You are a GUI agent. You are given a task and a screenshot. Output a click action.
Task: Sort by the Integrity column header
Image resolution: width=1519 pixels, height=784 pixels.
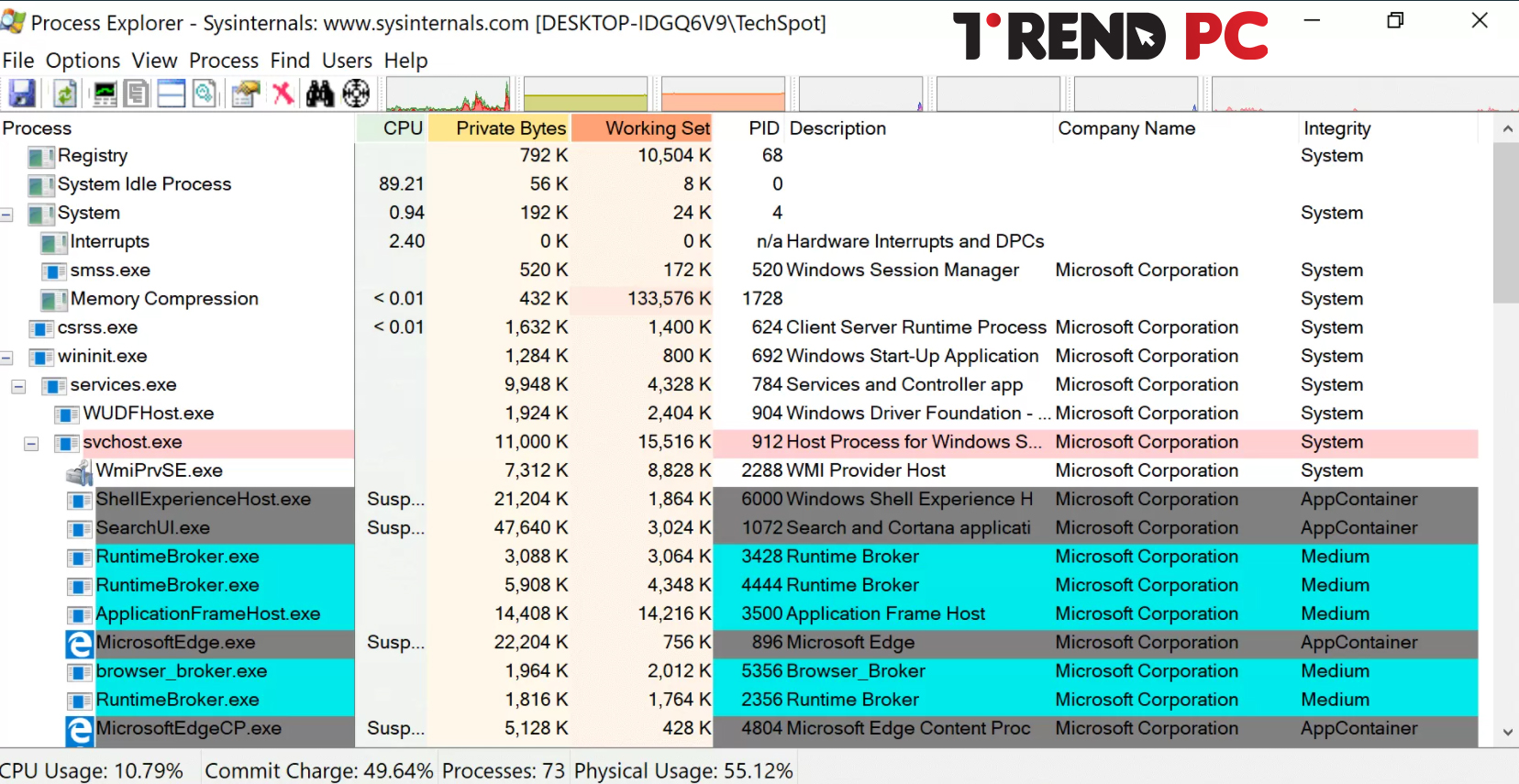pyautogui.click(x=1389, y=128)
